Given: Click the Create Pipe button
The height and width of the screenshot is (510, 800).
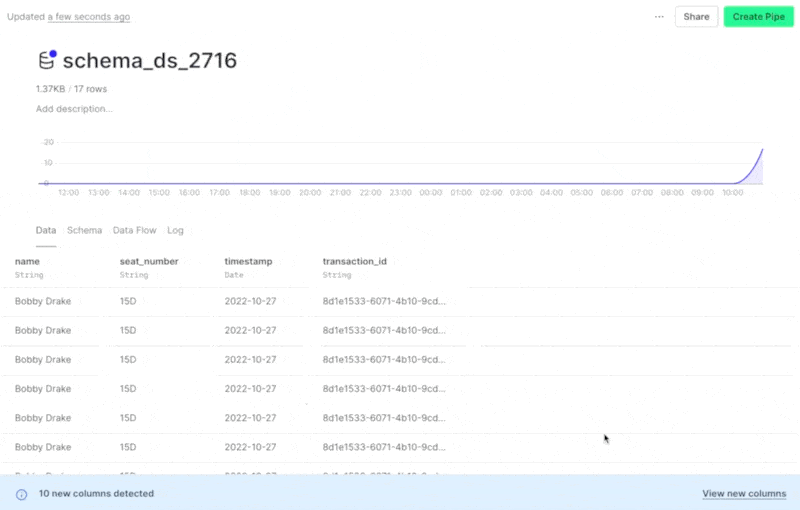Looking at the screenshot, I should [757, 17].
